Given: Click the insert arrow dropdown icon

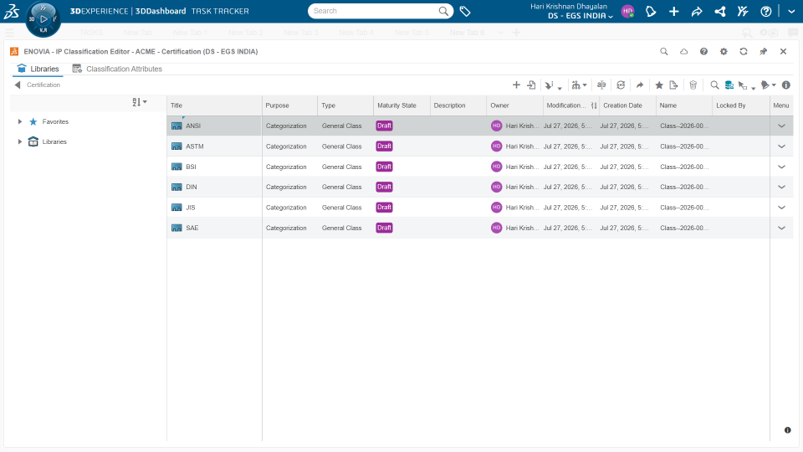Looking at the screenshot, I should tap(553, 85).
